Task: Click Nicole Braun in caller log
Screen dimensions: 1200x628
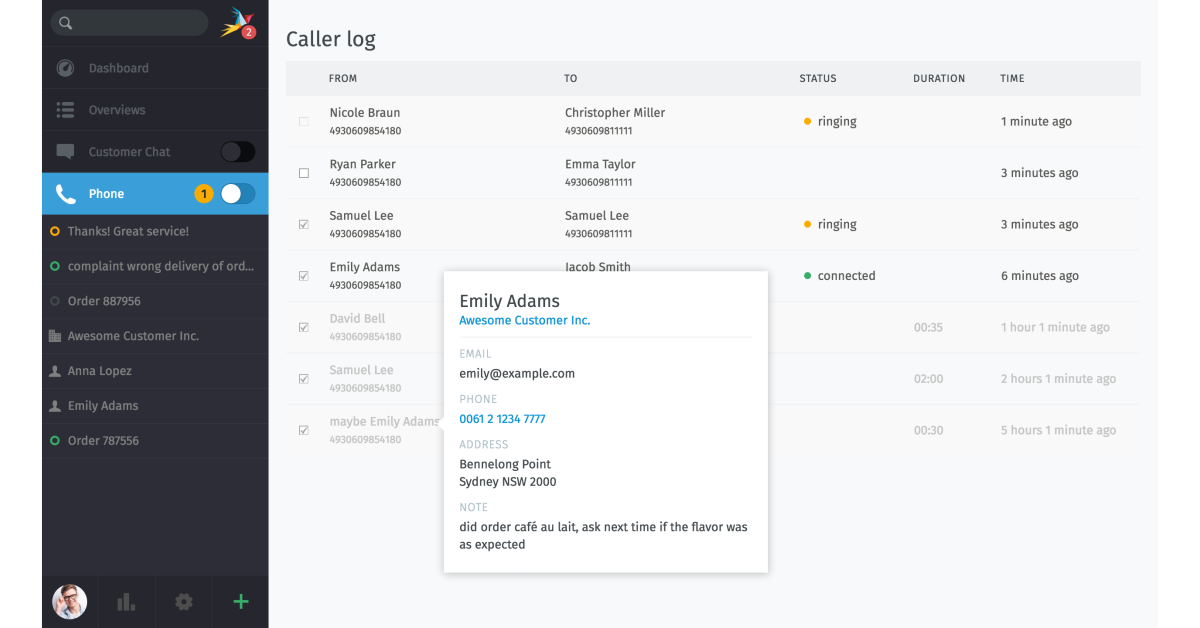Action: tap(364, 113)
